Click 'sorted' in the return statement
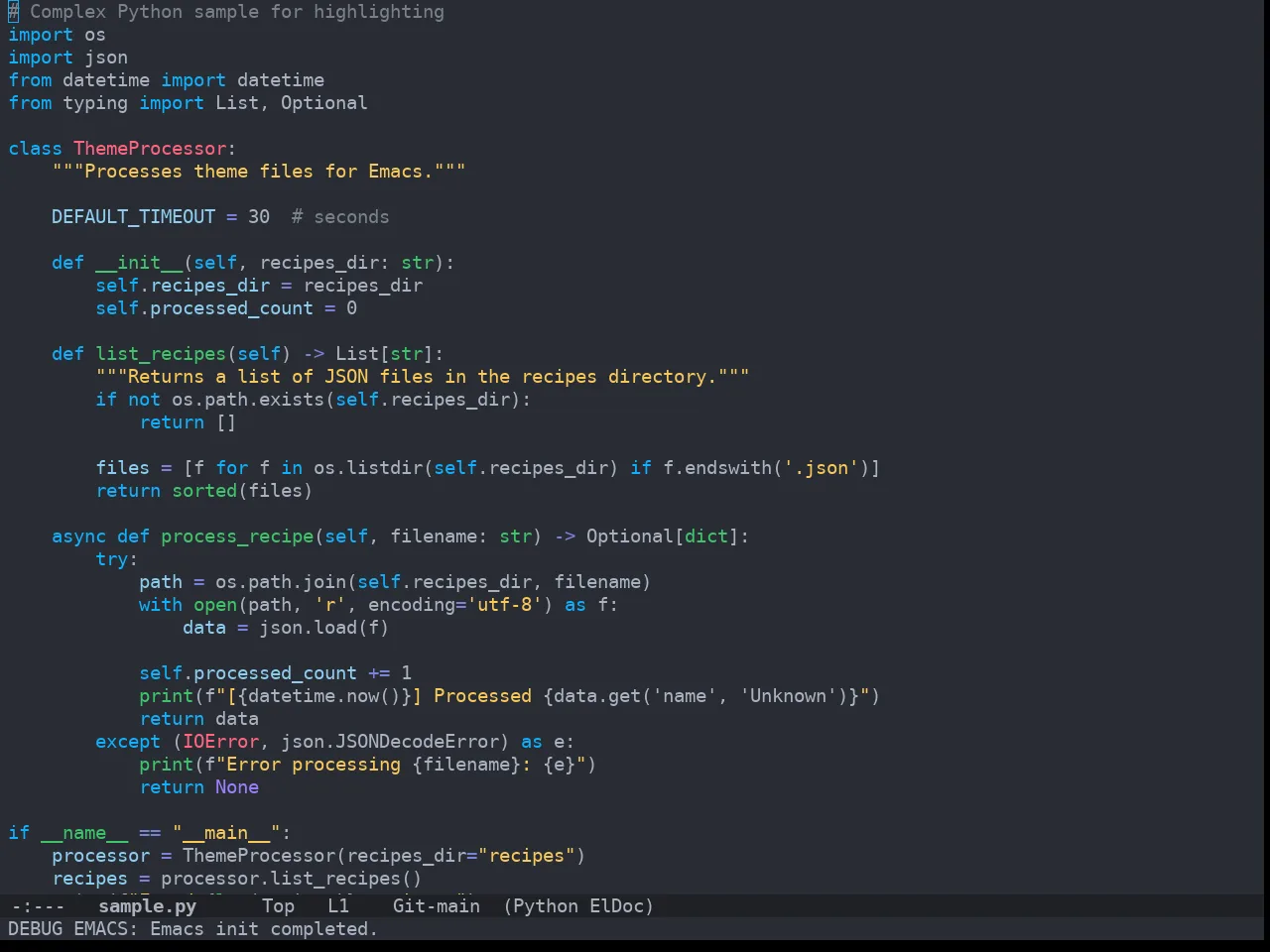Image resolution: width=1270 pixels, height=952 pixels. tap(204, 491)
